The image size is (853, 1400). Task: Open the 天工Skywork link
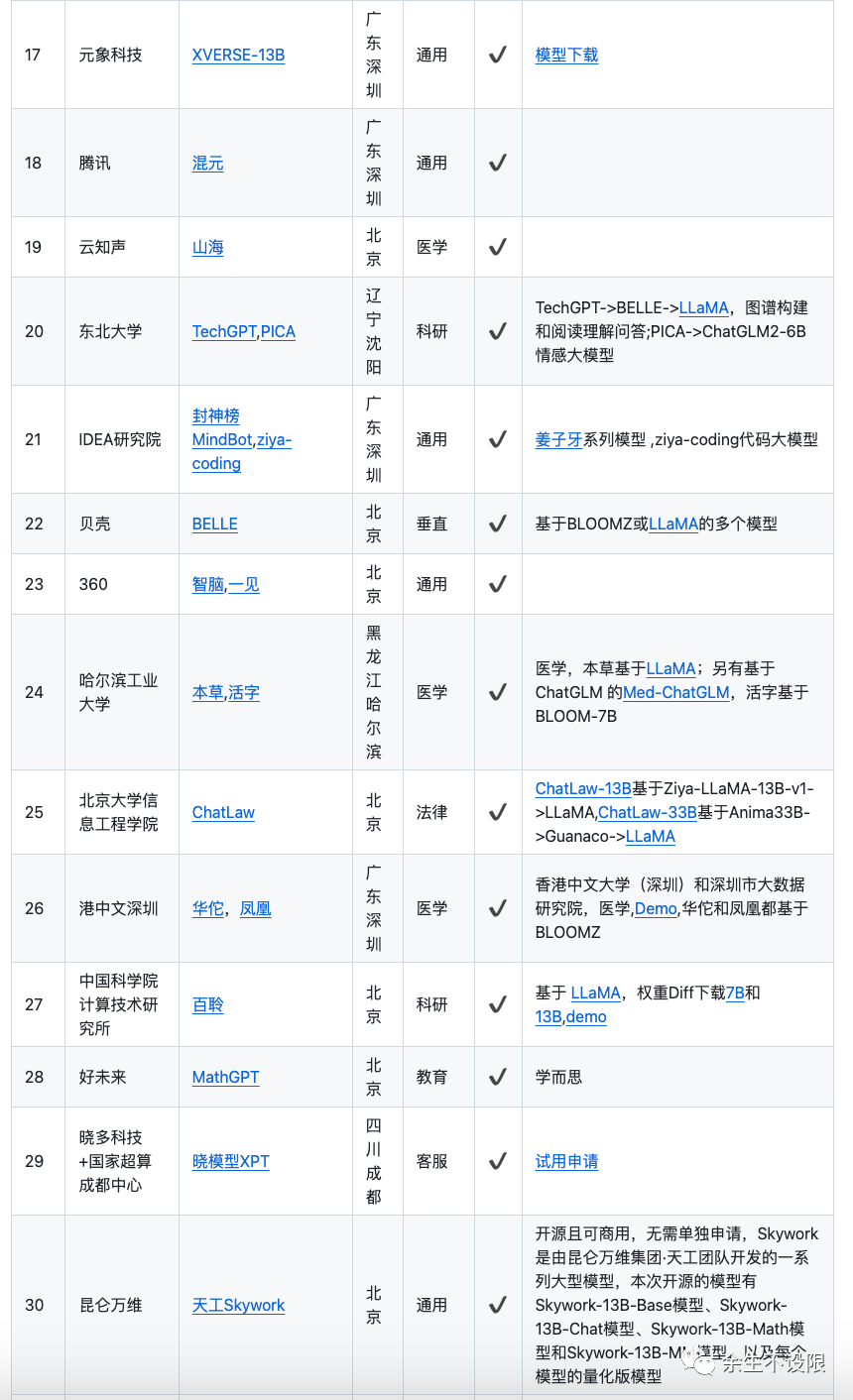(238, 1305)
